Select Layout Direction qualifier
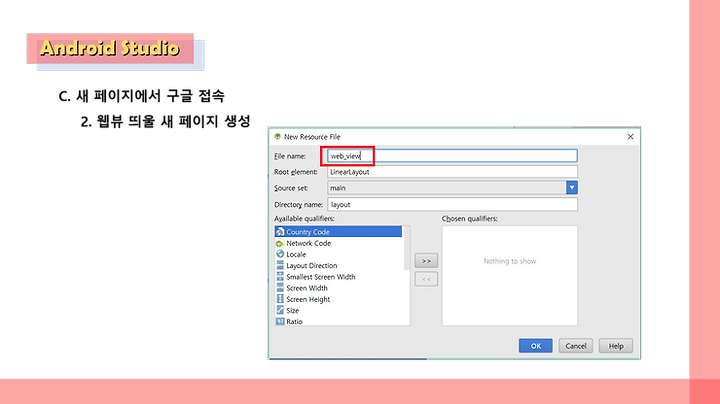Image resolution: width=720 pixels, height=404 pixels. [x=338, y=265]
